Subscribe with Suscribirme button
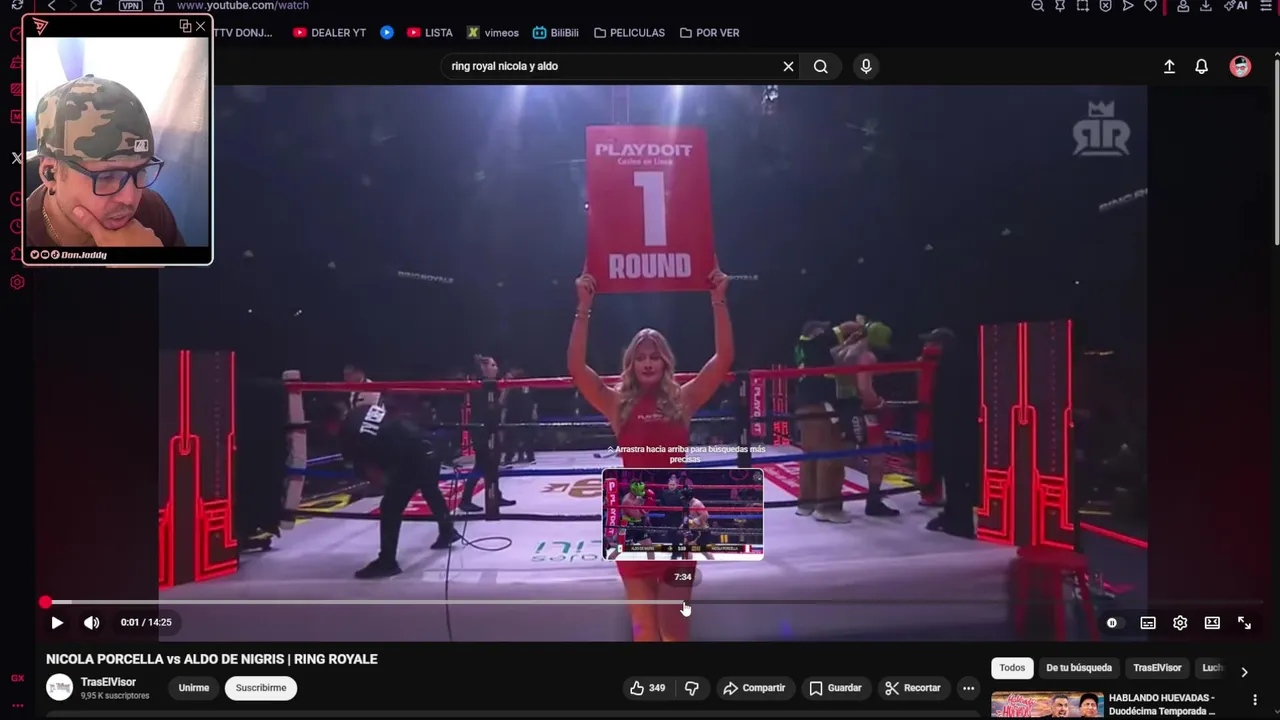 (x=261, y=688)
